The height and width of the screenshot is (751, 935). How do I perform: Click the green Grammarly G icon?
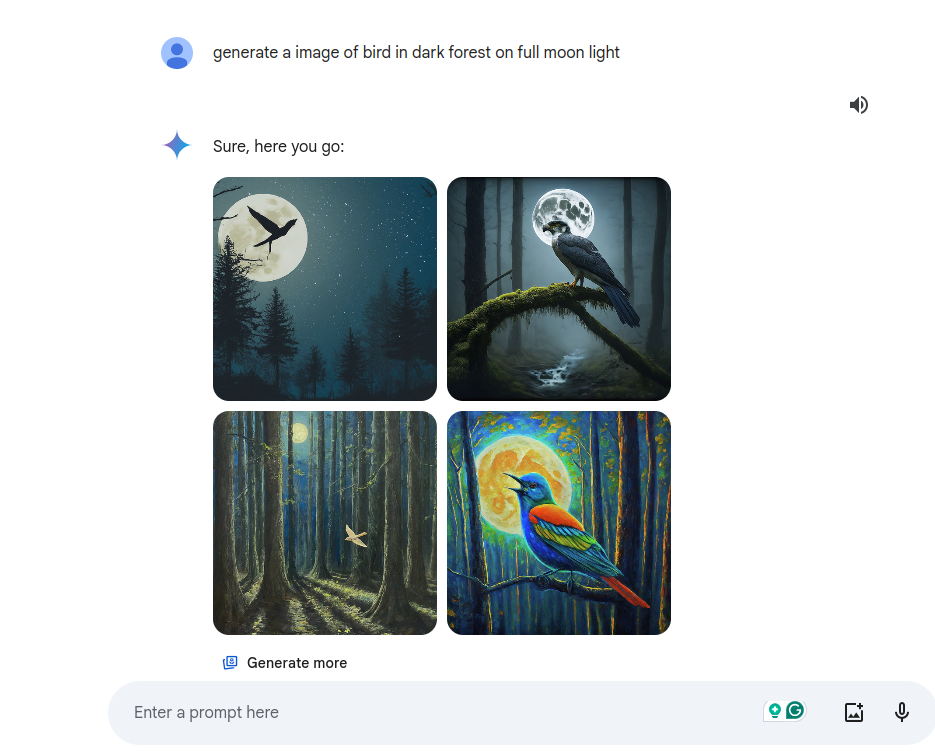point(795,710)
